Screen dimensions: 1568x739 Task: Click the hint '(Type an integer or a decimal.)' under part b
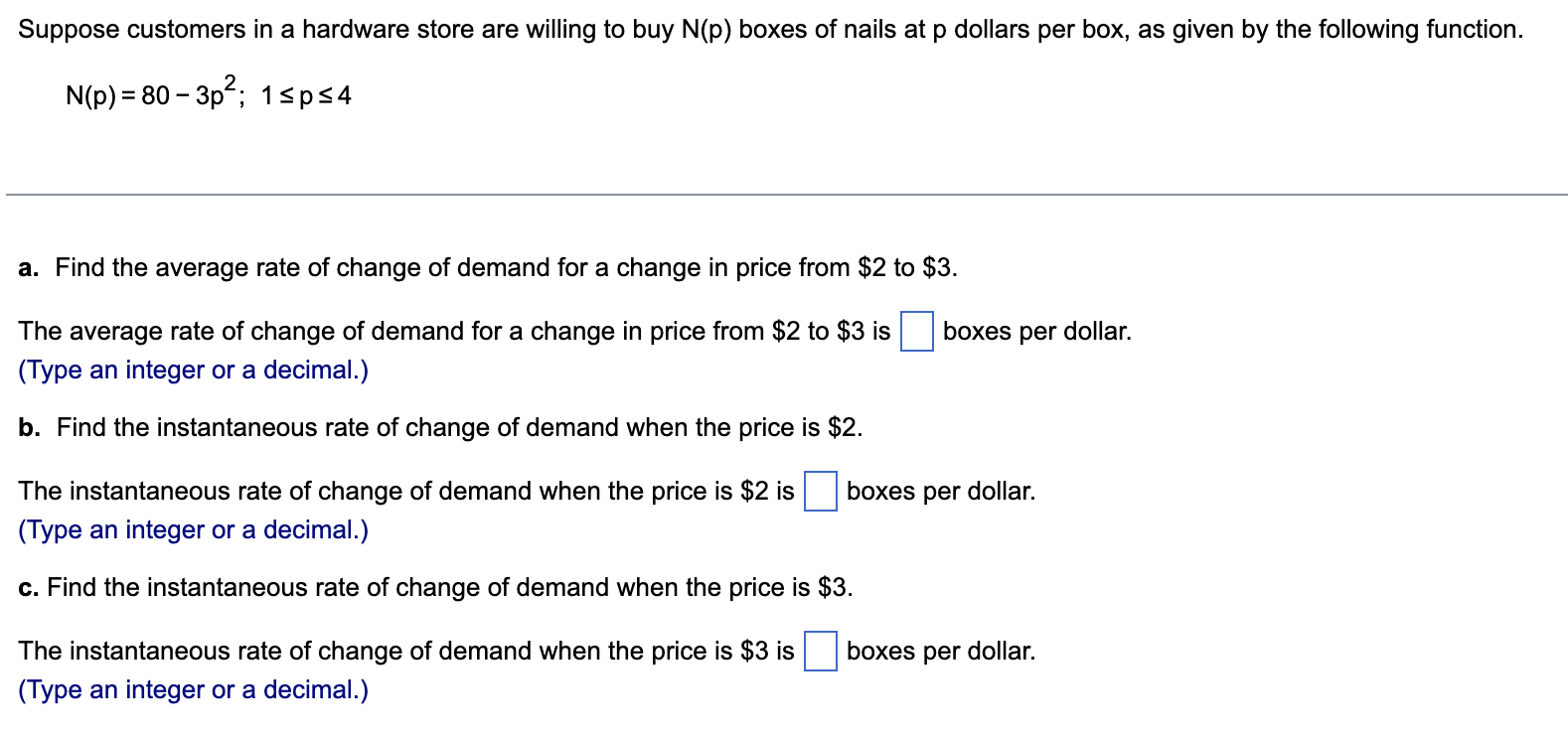coord(193,530)
